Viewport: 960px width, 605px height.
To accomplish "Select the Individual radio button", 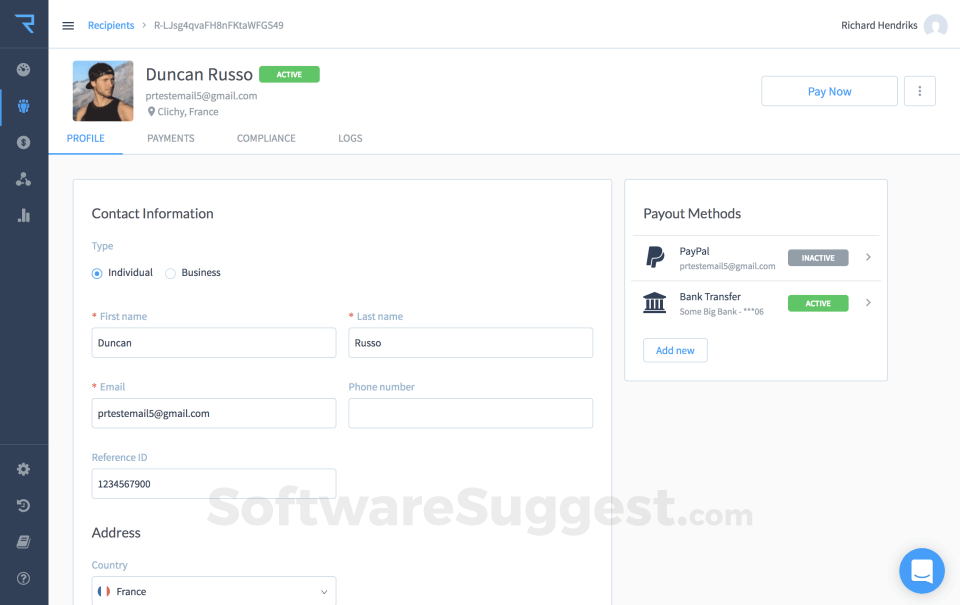I will tap(97, 273).
